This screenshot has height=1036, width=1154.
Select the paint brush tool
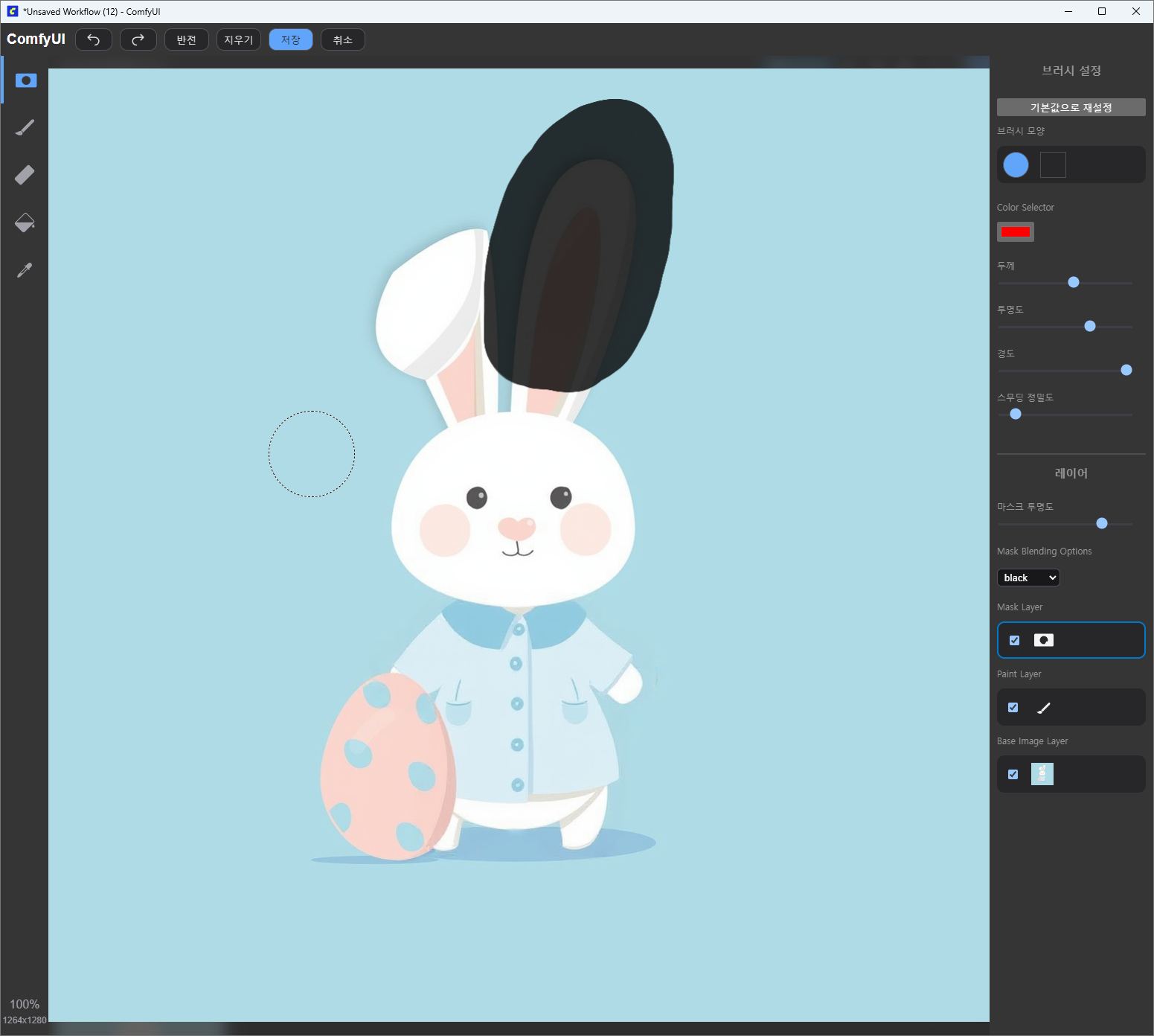(25, 128)
